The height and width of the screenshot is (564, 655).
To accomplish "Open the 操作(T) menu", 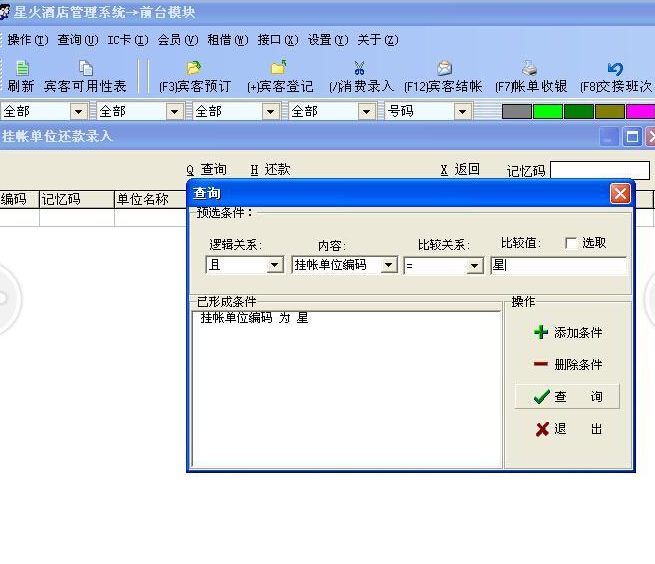I will click(x=28, y=40).
